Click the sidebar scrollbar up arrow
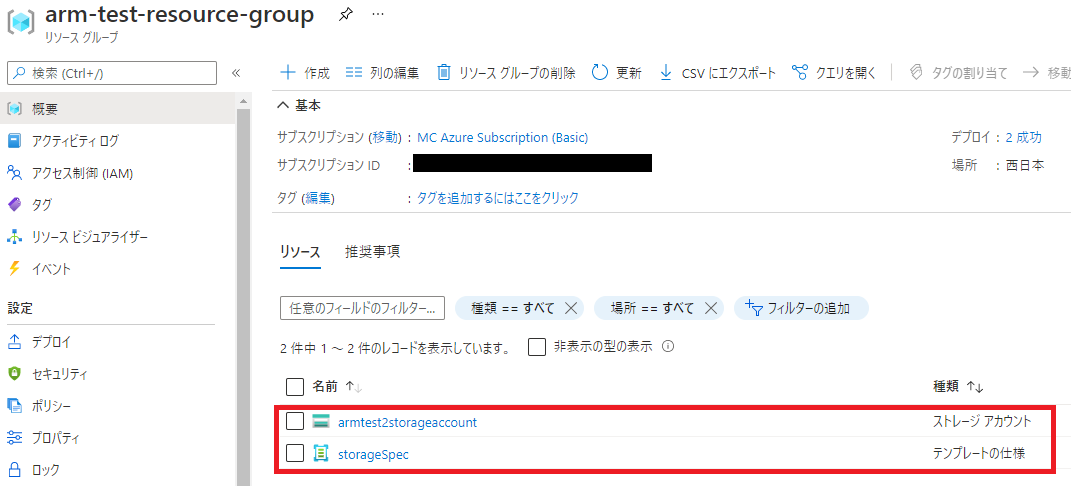Screen dimensions: 1071x486 coord(244,101)
